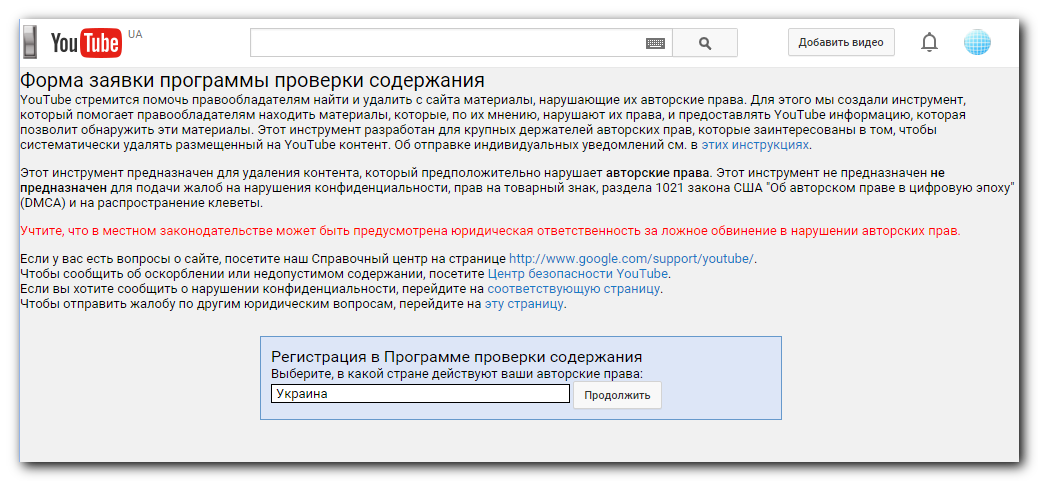The image size is (1038, 481).
Task: Open the http://www.google.com/support/youtube/ link
Action: 631,259
